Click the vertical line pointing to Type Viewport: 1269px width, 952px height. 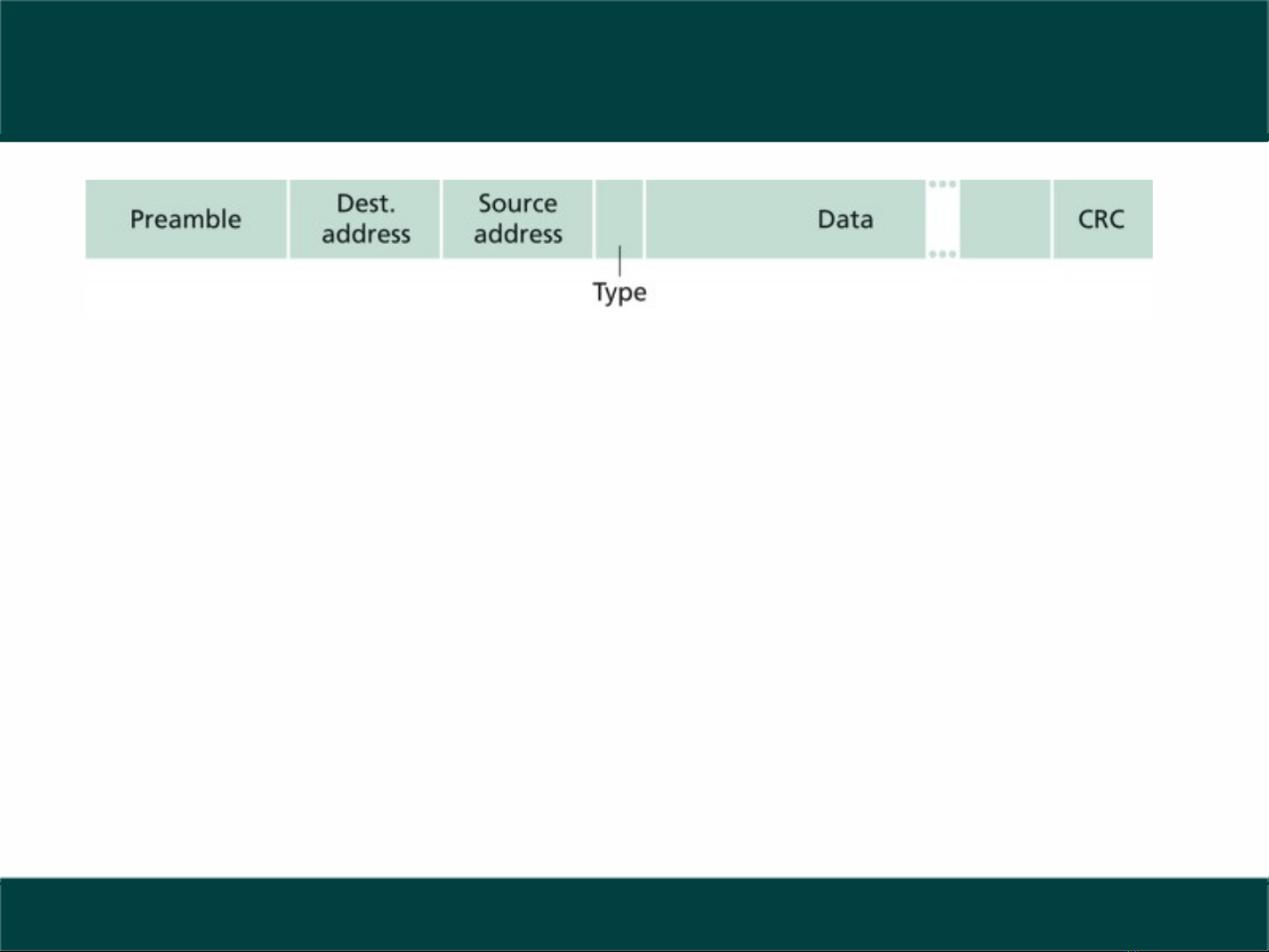coord(620,262)
